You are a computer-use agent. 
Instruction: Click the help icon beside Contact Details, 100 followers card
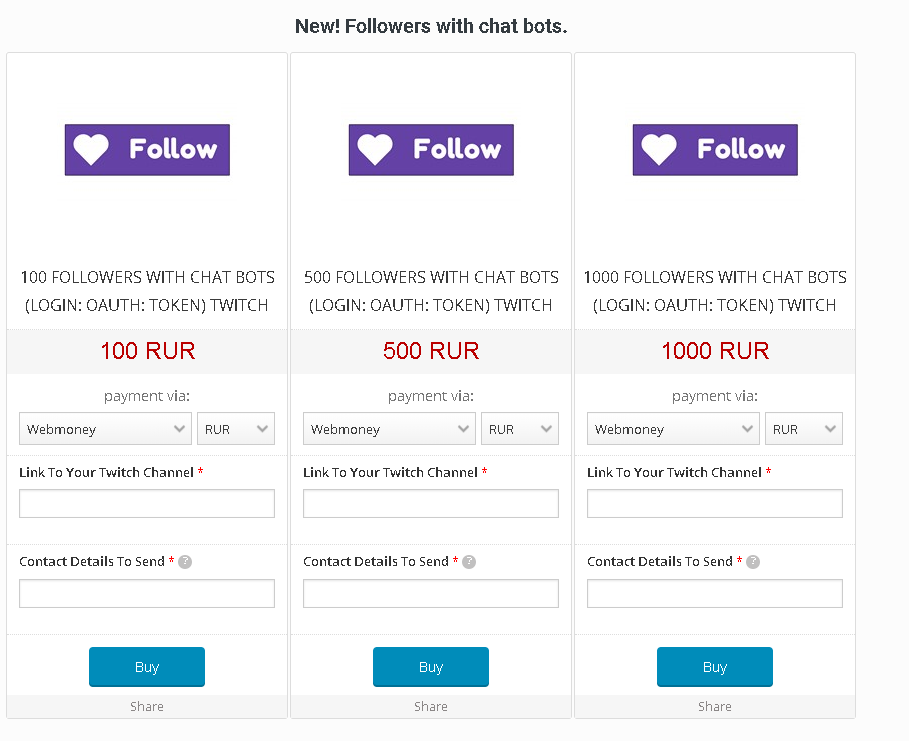[x=185, y=562]
